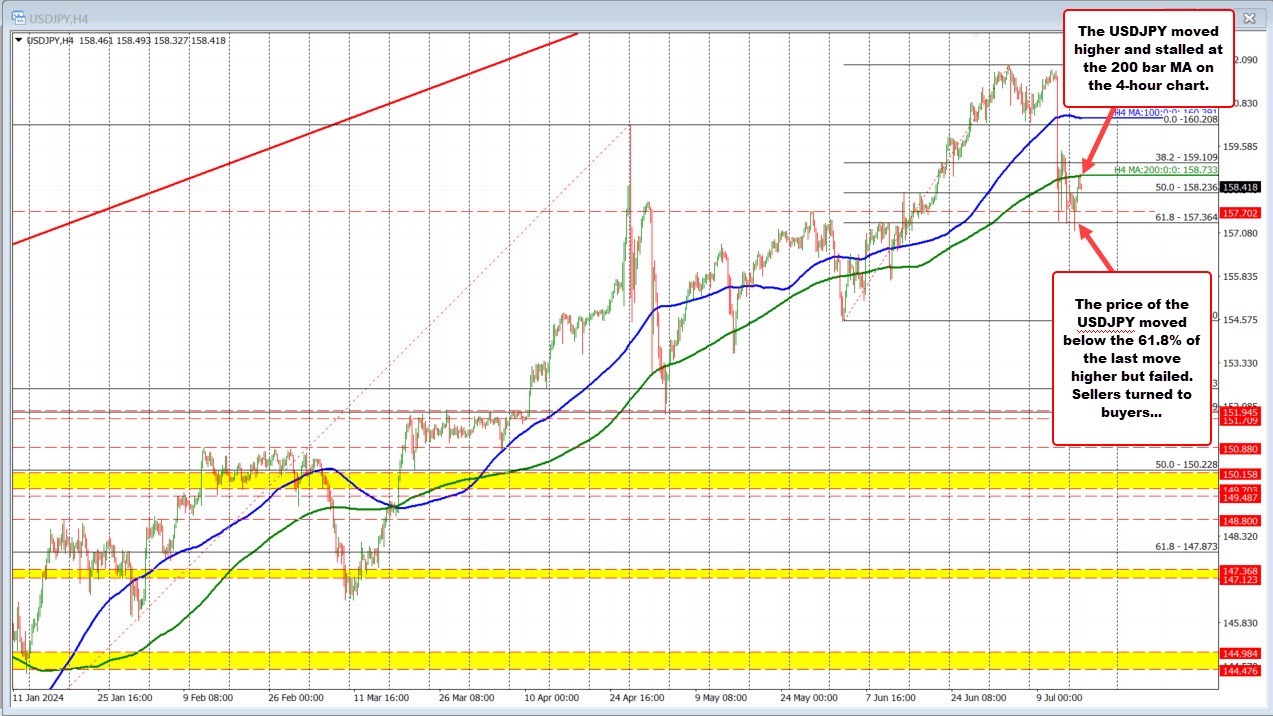Select the current price tag 158.418
The image size is (1273, 716).
(1240, 187)
